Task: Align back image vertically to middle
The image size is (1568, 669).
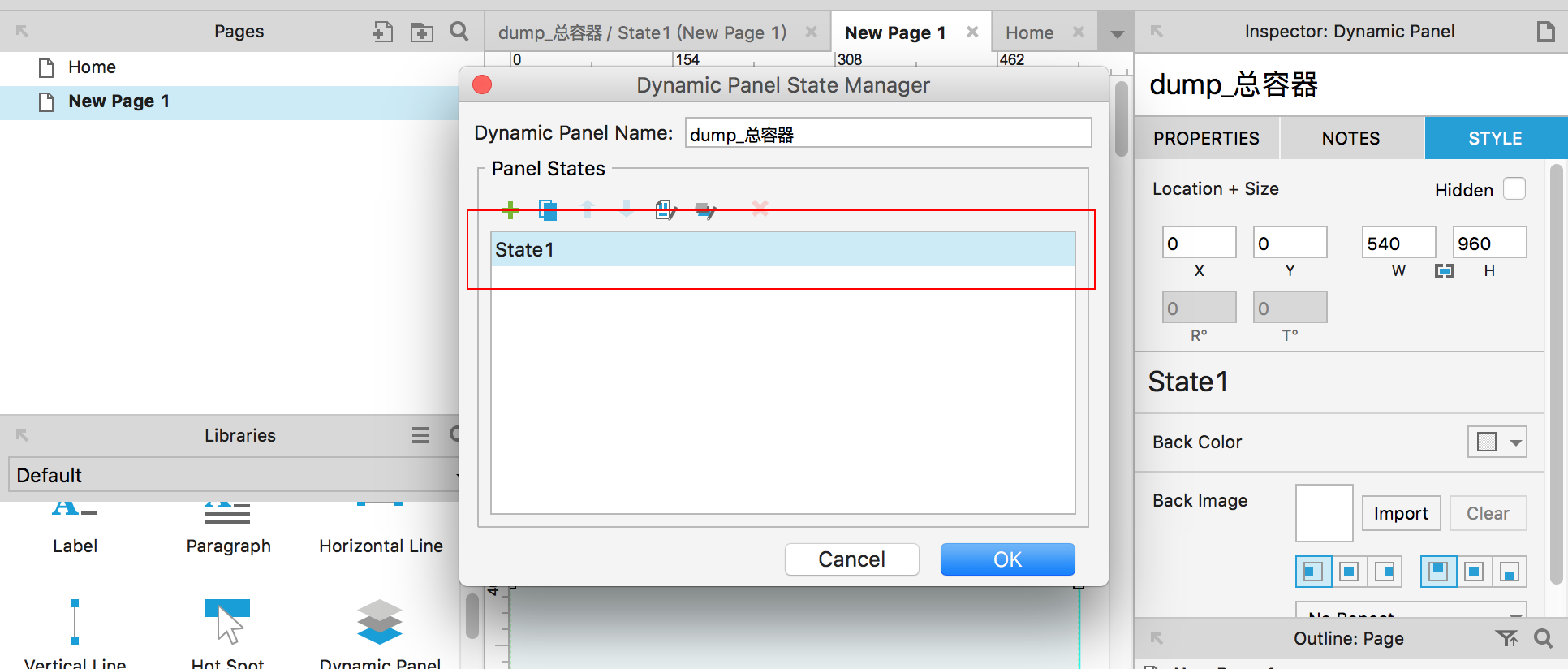Action: point(1474,572)
